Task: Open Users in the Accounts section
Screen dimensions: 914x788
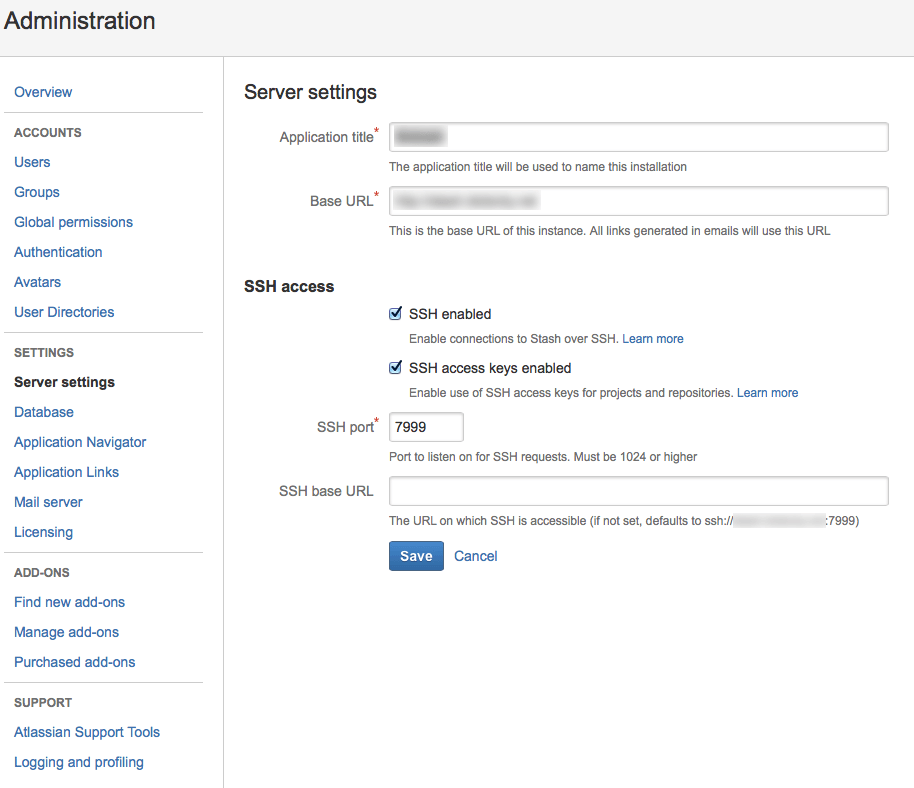Action: 32,162
